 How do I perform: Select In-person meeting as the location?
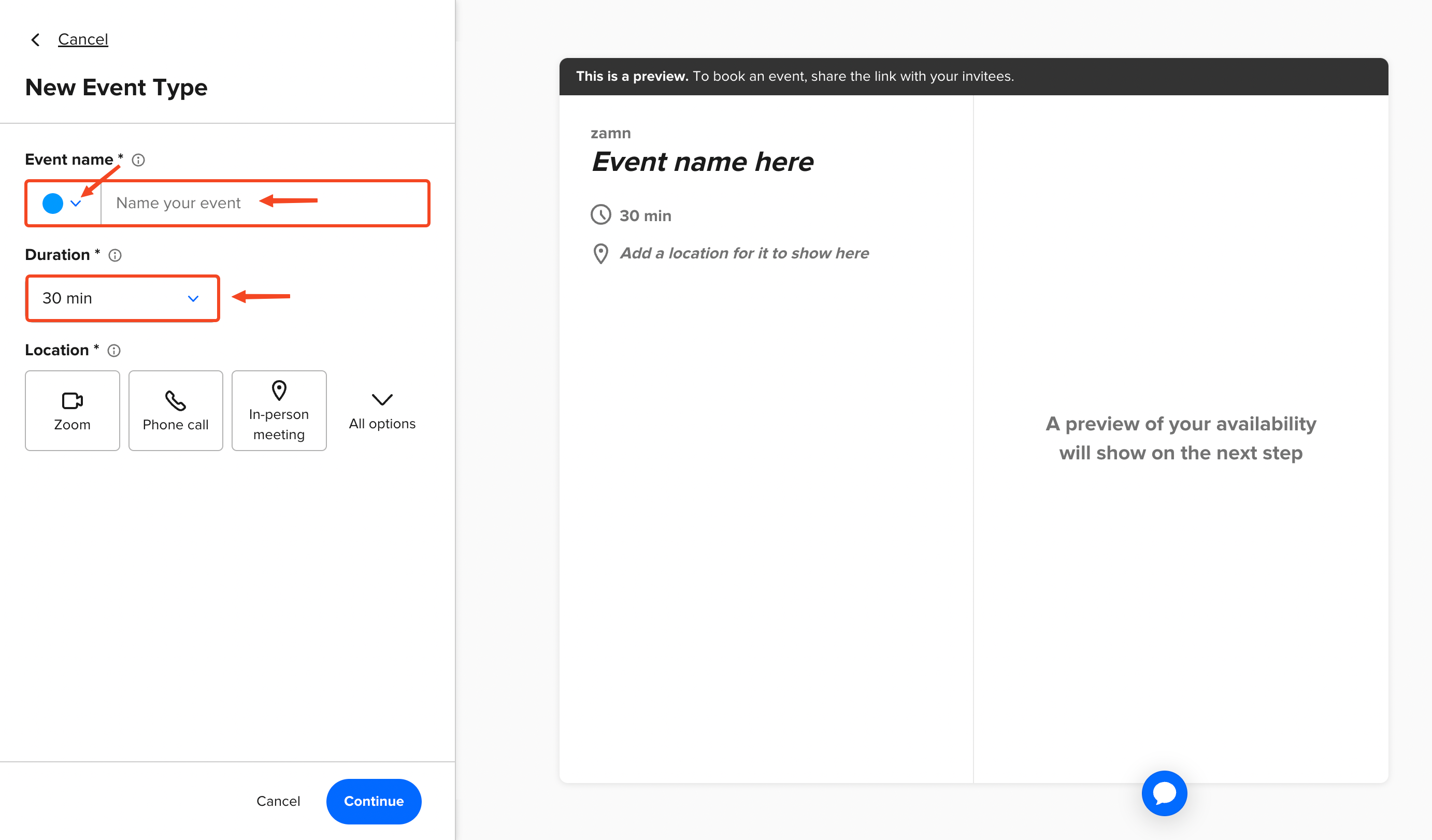tap(279, 411)
